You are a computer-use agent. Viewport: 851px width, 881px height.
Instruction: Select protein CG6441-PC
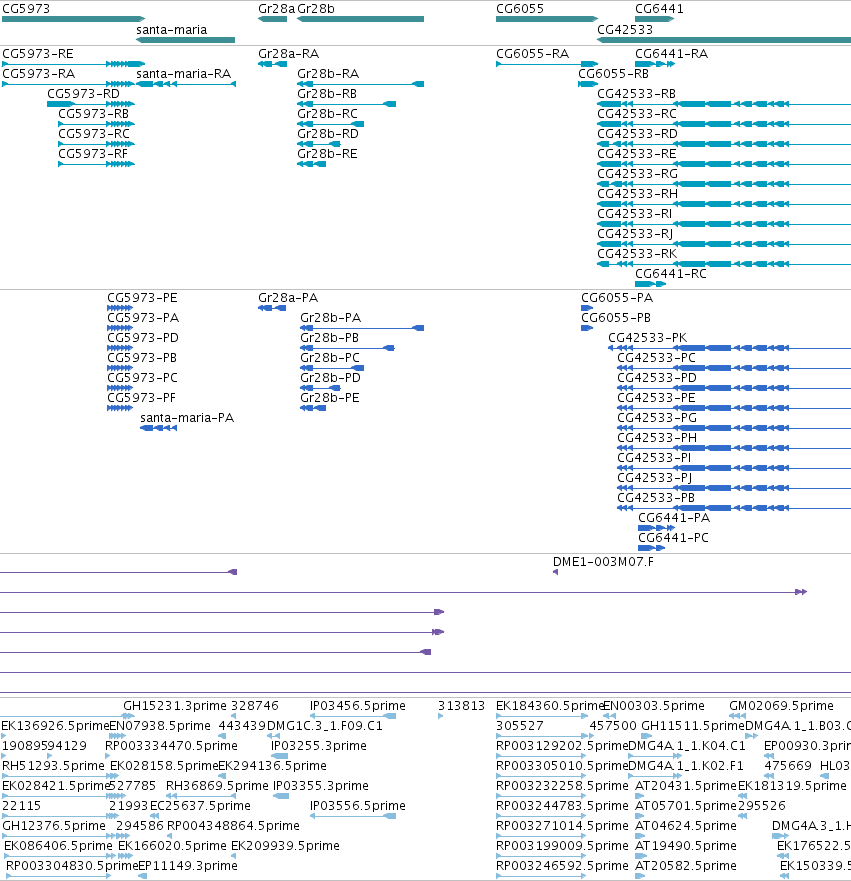pos(652,548)
